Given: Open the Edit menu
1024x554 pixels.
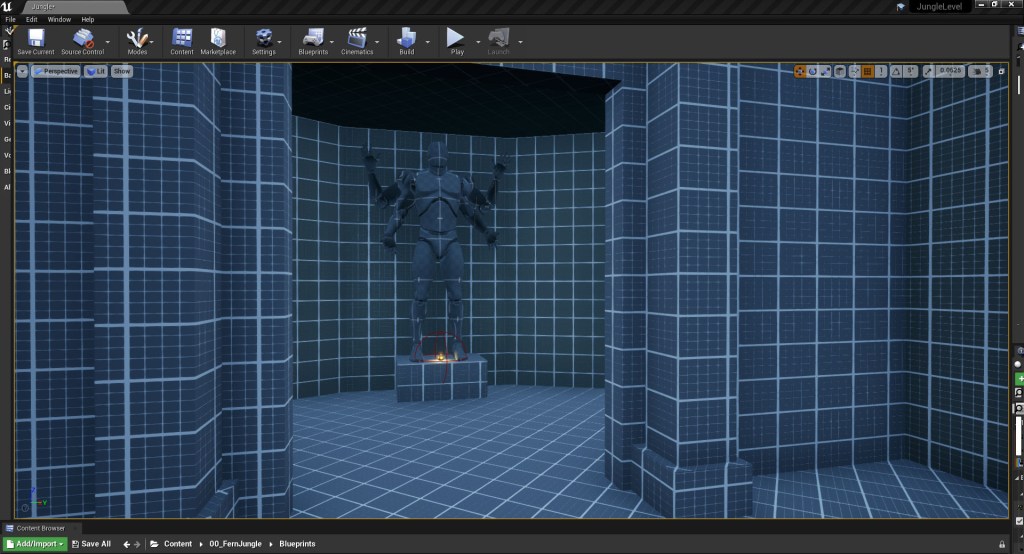Looking at the screenshot, I should [32, 19].
